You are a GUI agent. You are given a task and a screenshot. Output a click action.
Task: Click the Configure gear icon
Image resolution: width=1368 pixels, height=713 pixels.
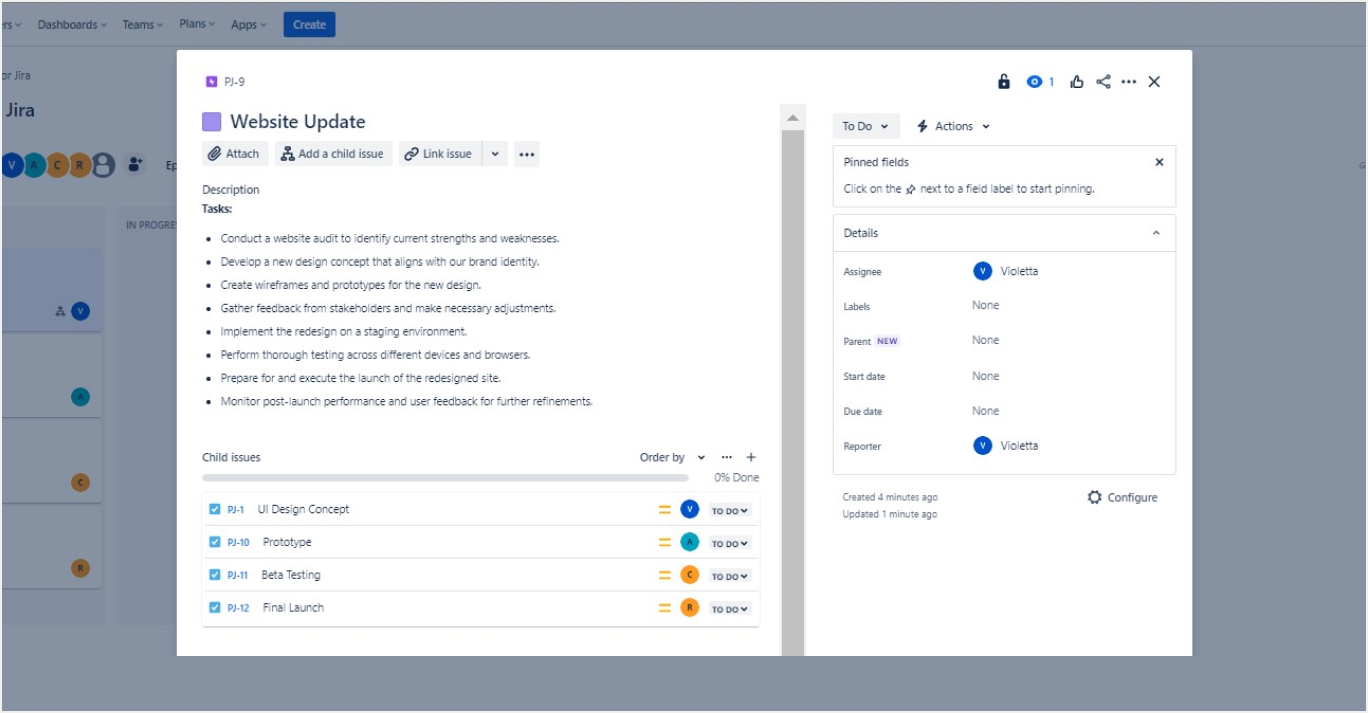[x=1094, y=497]
